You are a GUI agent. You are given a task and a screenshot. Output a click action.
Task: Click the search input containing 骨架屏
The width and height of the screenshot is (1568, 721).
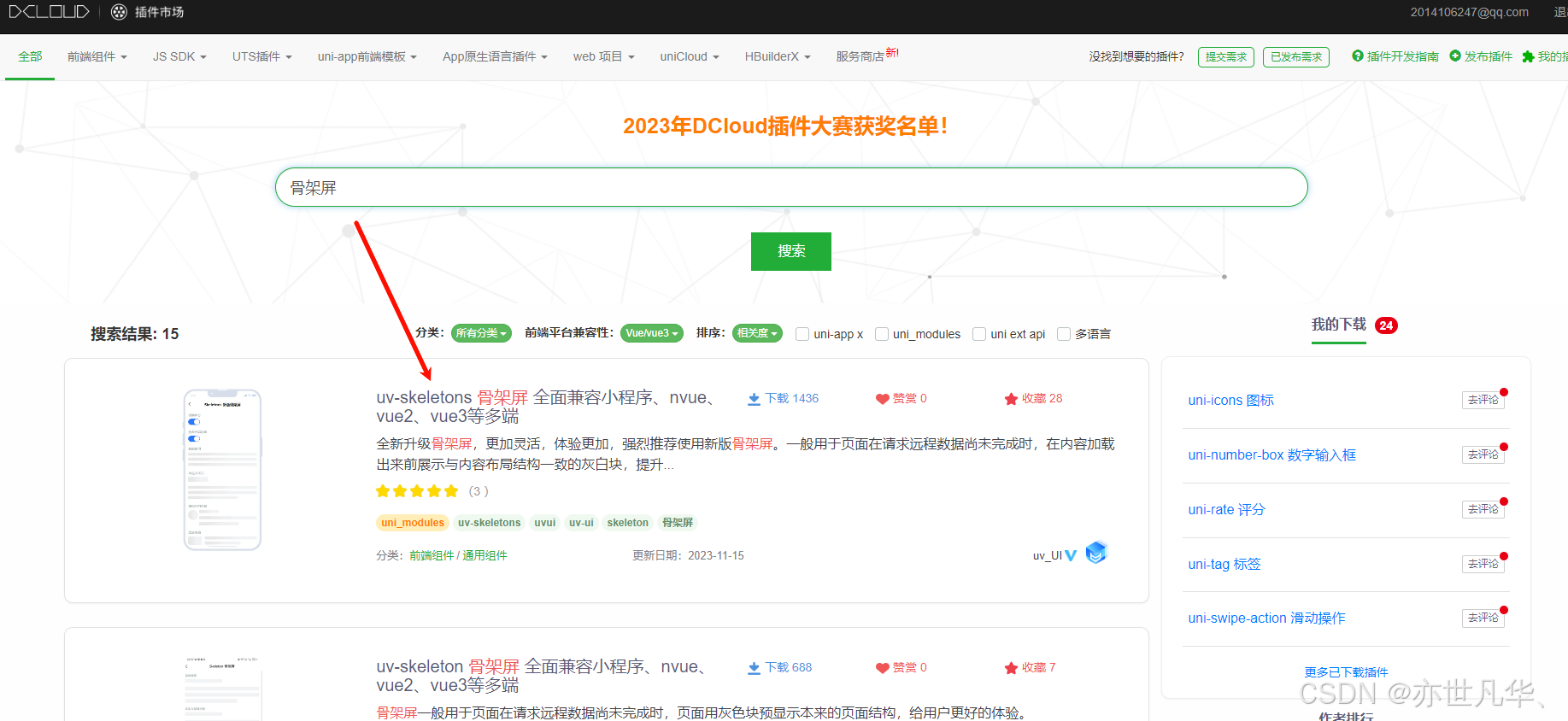(791, 187)
